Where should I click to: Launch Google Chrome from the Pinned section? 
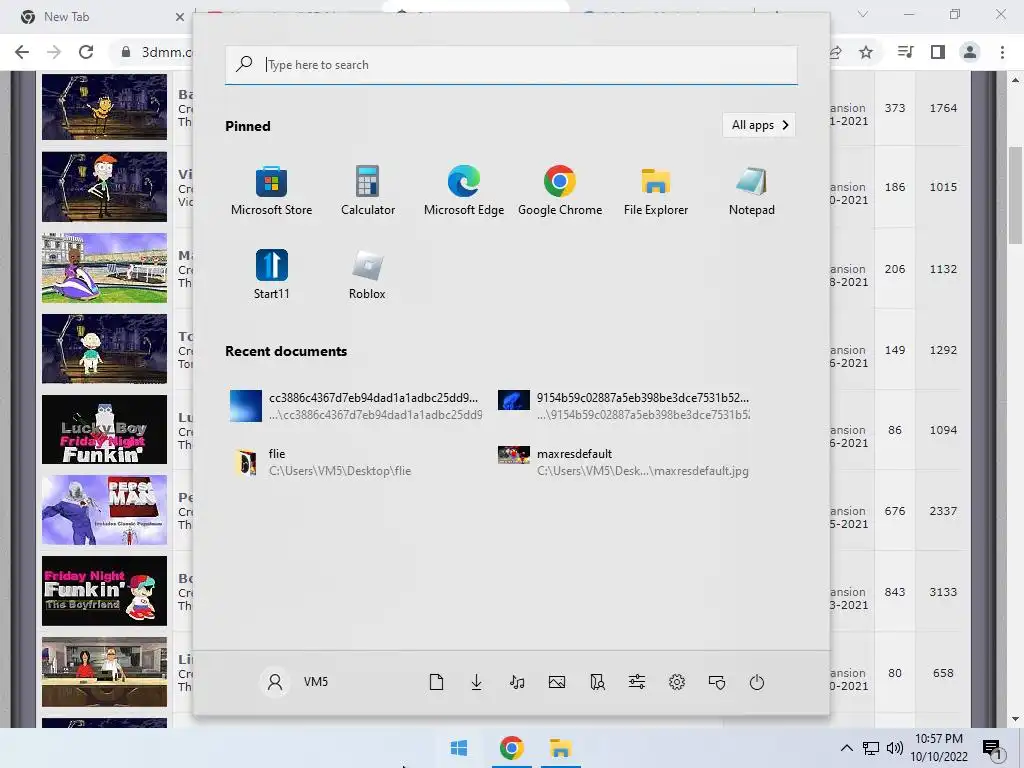point(560,191)
